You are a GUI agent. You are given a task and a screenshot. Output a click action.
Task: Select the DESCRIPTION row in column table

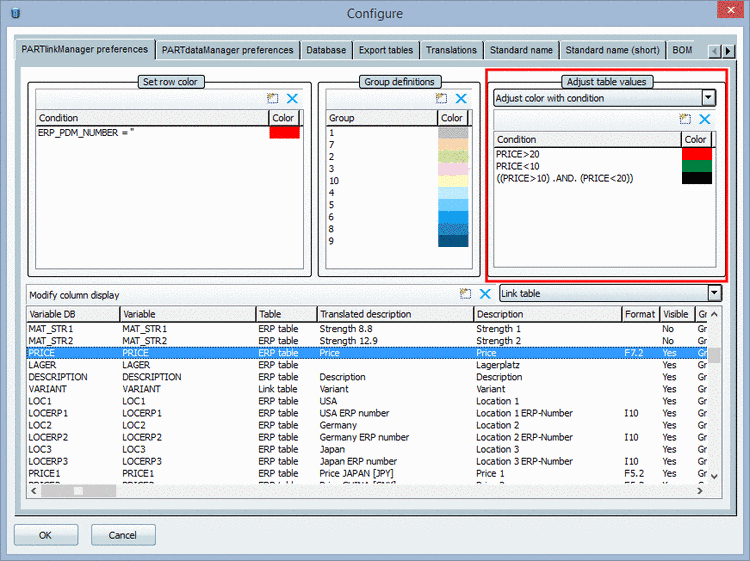tap(58, 377)
